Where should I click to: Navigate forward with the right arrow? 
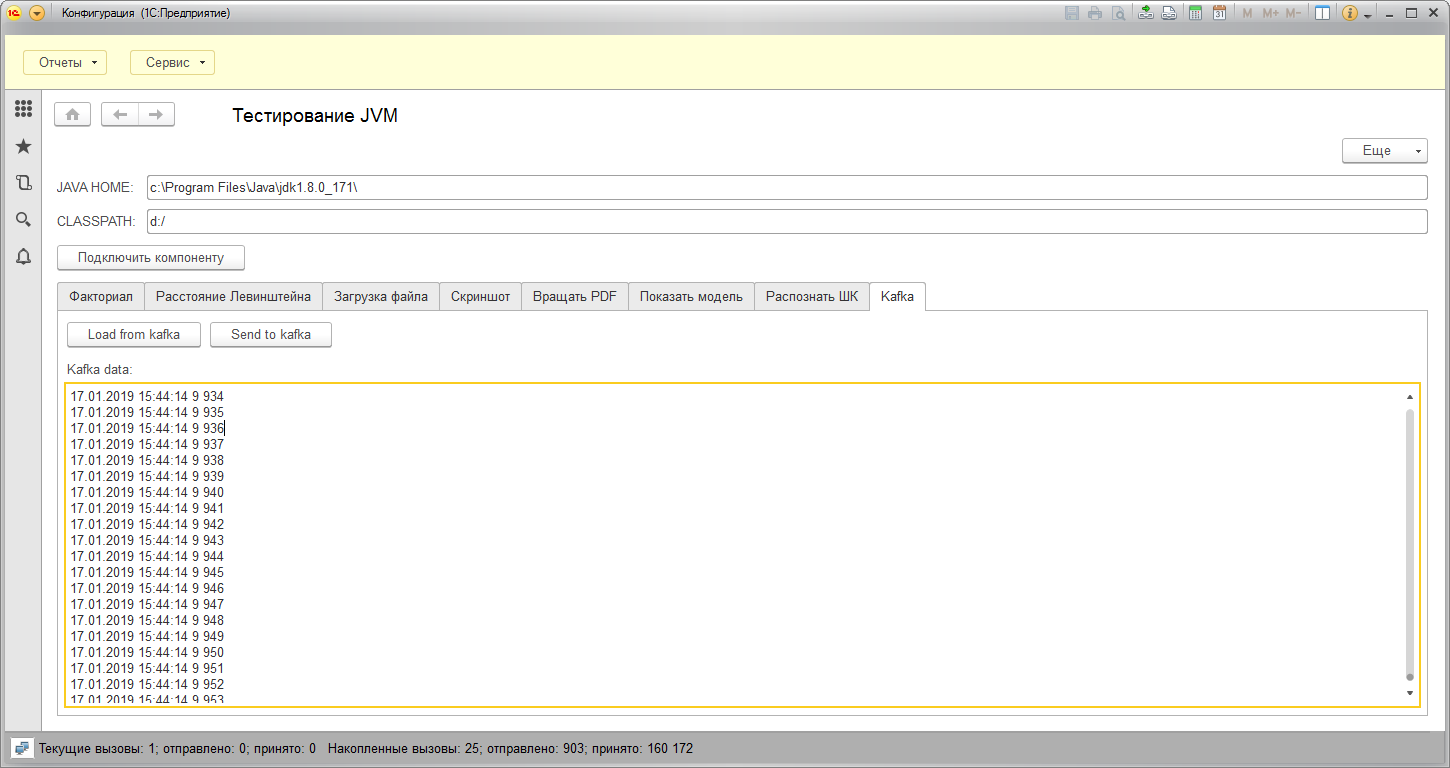tap(156, 114)
